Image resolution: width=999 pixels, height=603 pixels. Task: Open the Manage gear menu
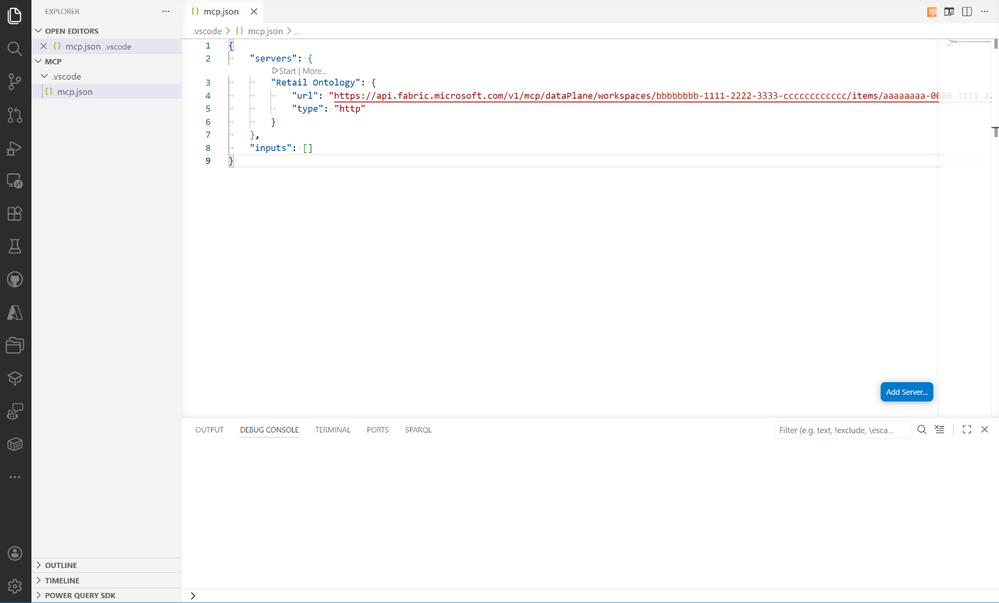click(x=15, y=586)
